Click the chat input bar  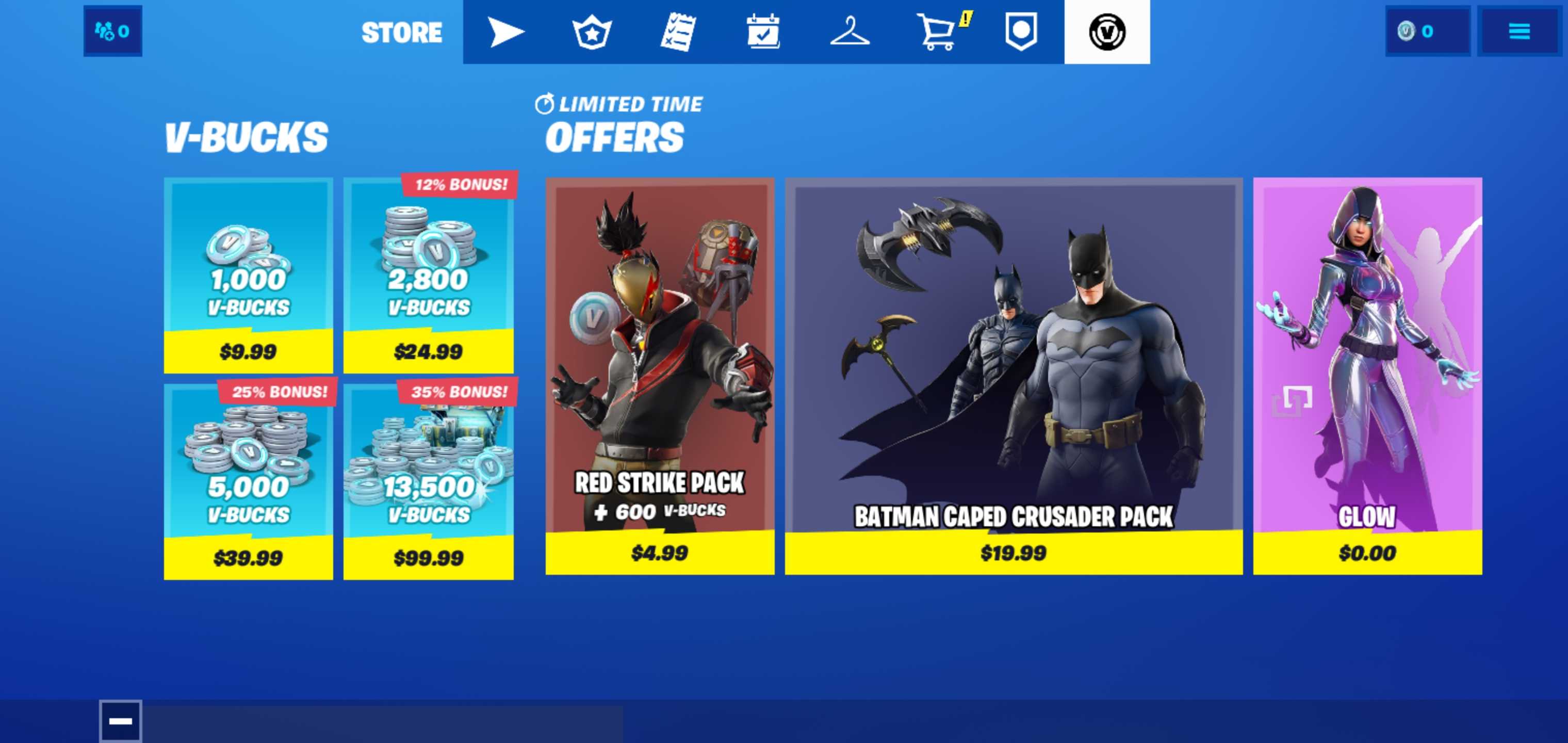(x=383, y=724)
